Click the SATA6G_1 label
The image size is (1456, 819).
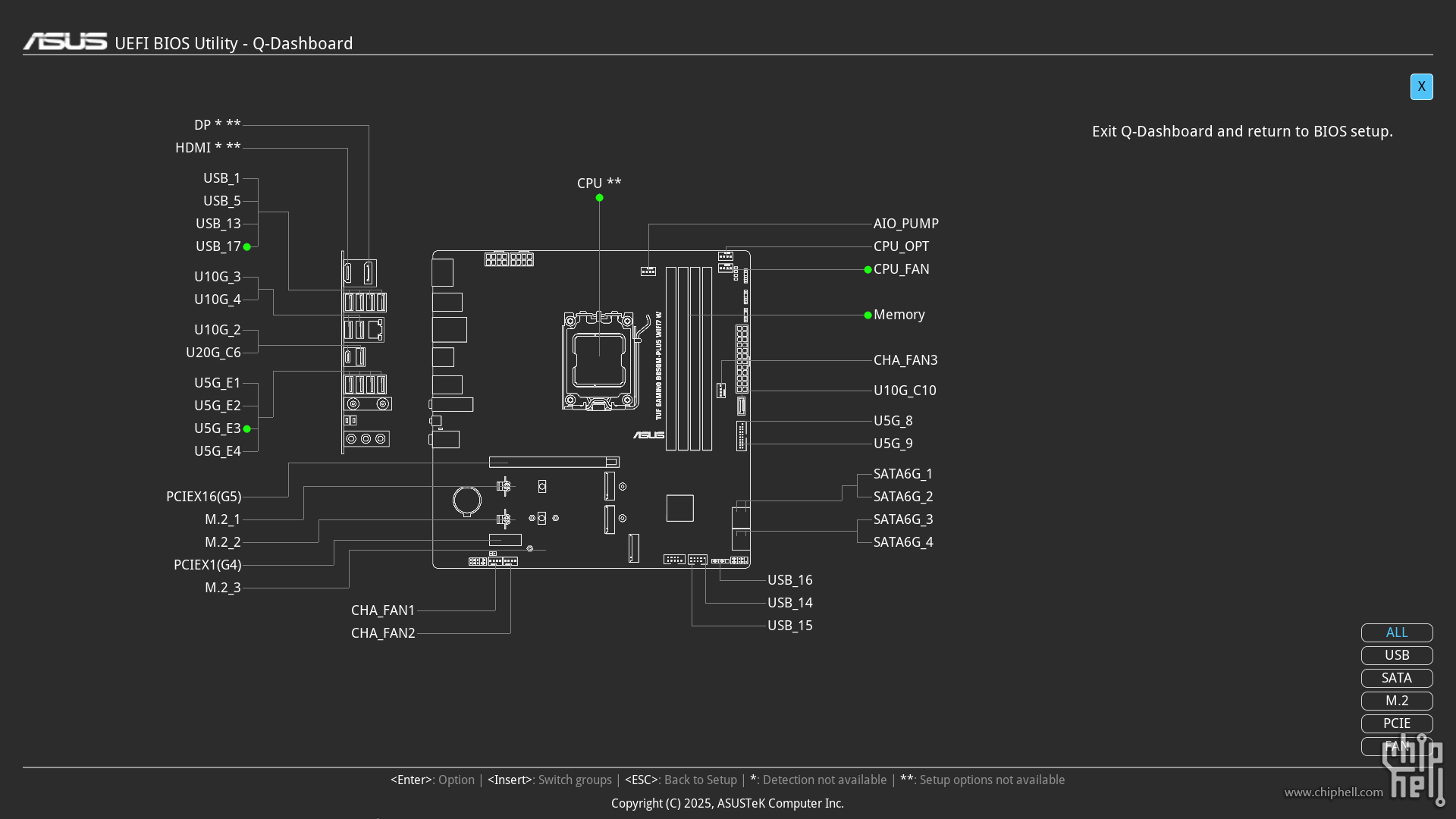point(903,474)
